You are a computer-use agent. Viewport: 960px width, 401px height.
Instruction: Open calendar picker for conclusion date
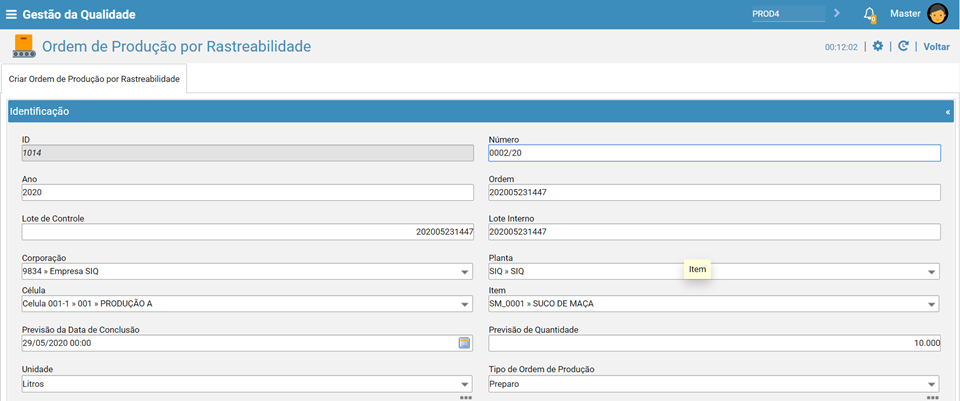(x=465, y=343)
